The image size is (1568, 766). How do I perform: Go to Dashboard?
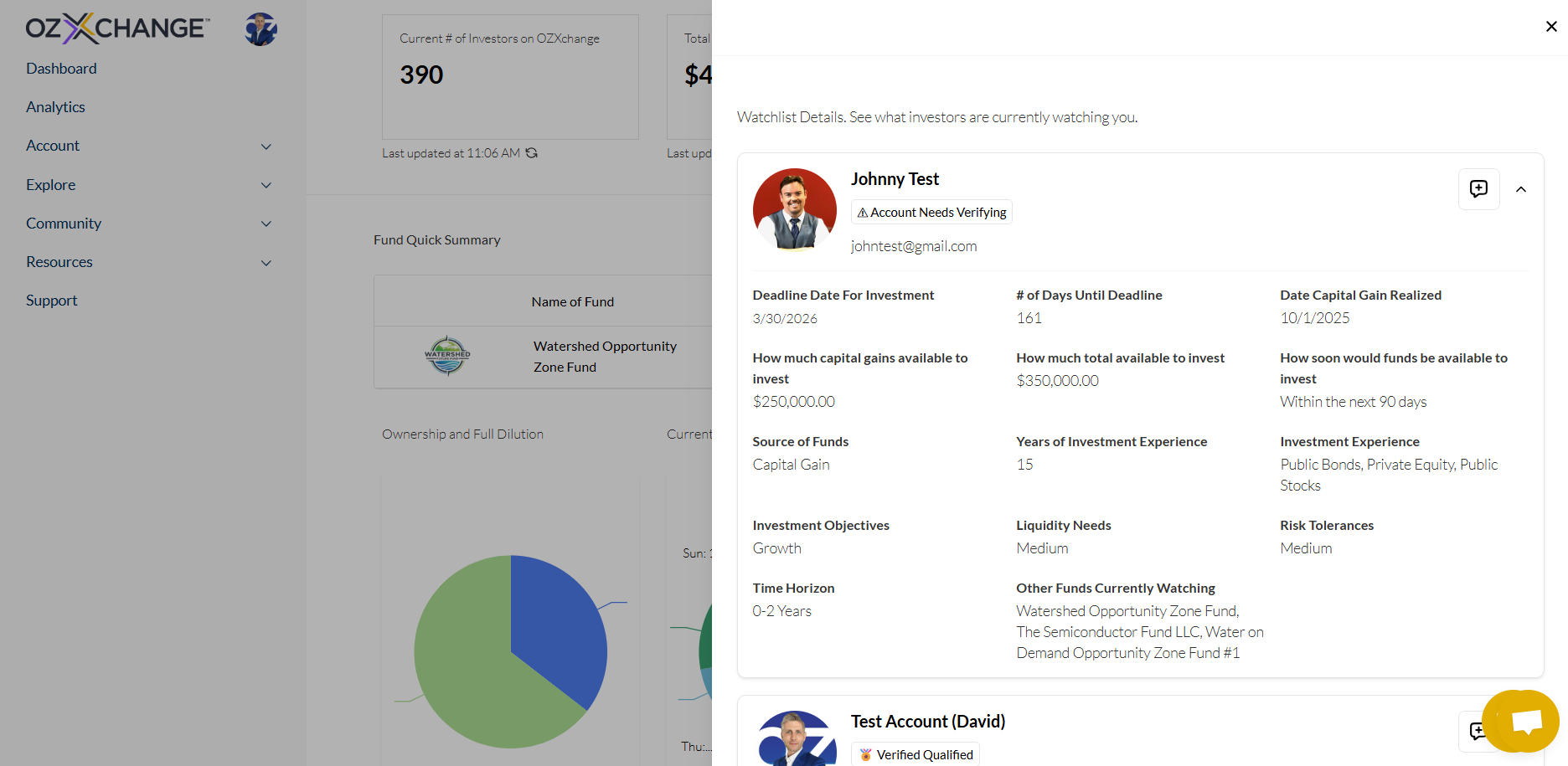pos(61,69)
